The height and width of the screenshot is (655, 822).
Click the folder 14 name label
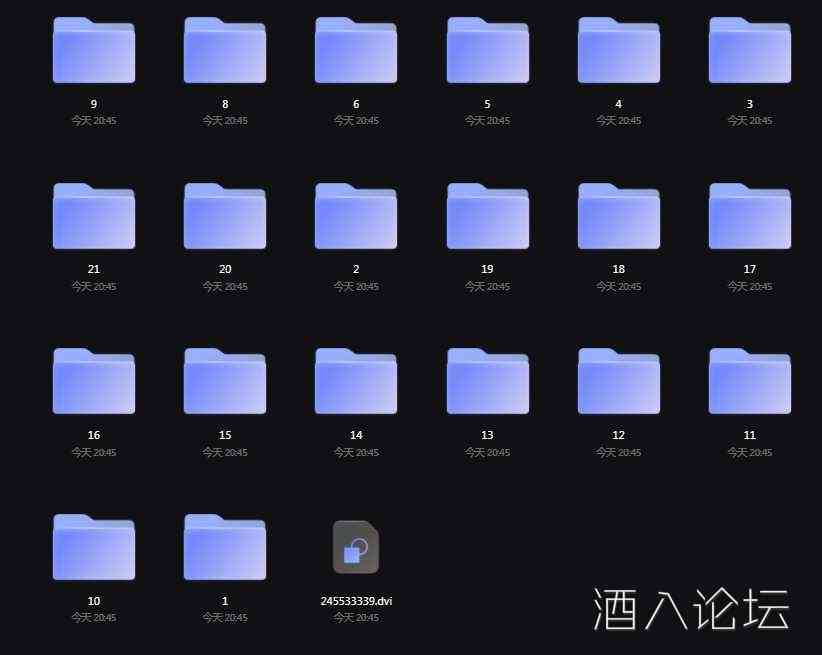pyautogui.click(x=355, y=435)
